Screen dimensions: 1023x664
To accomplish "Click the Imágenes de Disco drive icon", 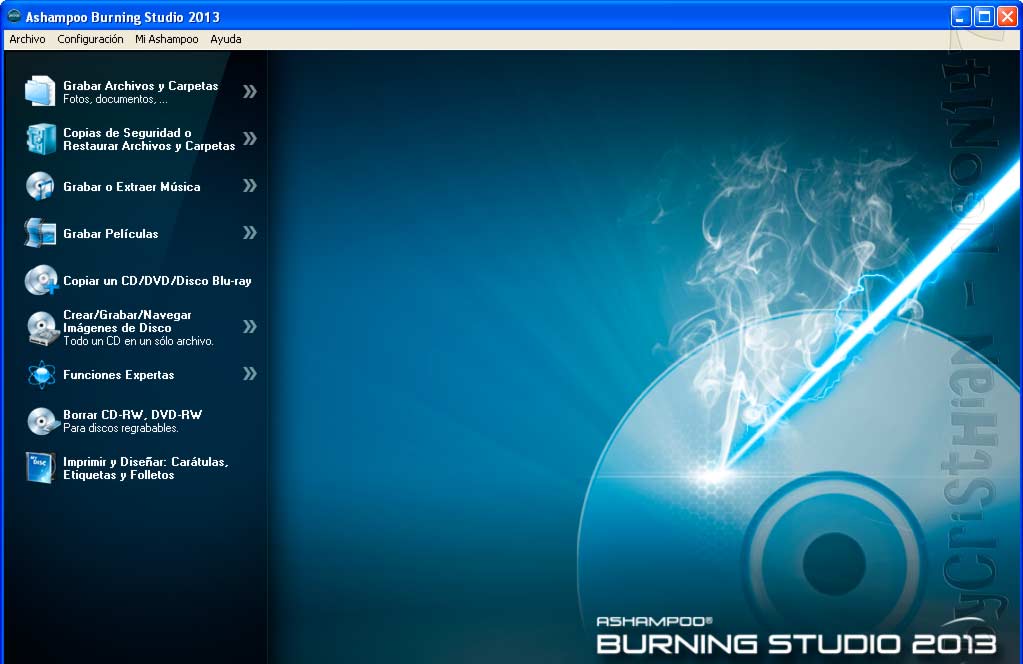I will pyautogui.click(x=42, y=327).
